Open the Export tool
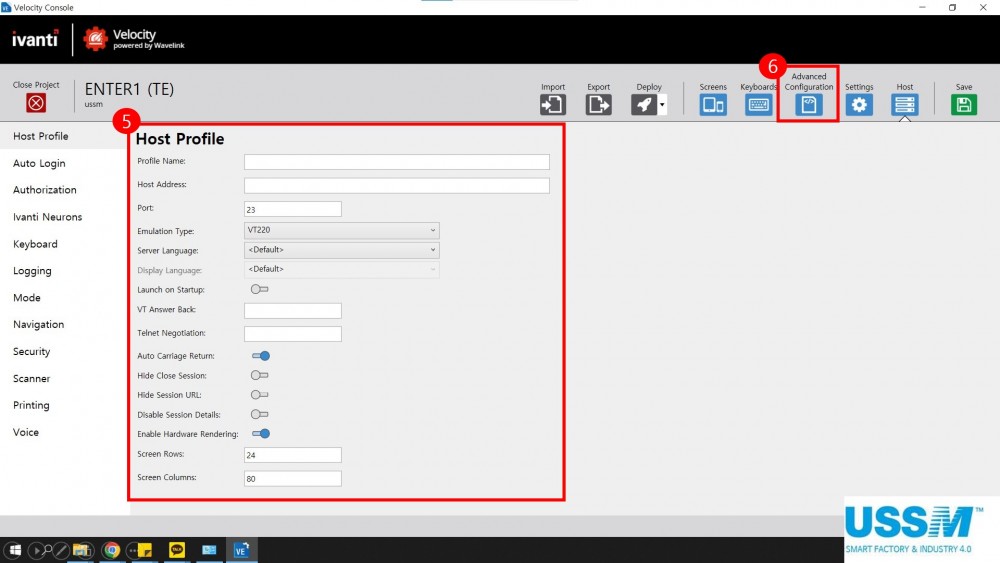Viewport: 1000px width, 563px height. click(x=598, y=104)
